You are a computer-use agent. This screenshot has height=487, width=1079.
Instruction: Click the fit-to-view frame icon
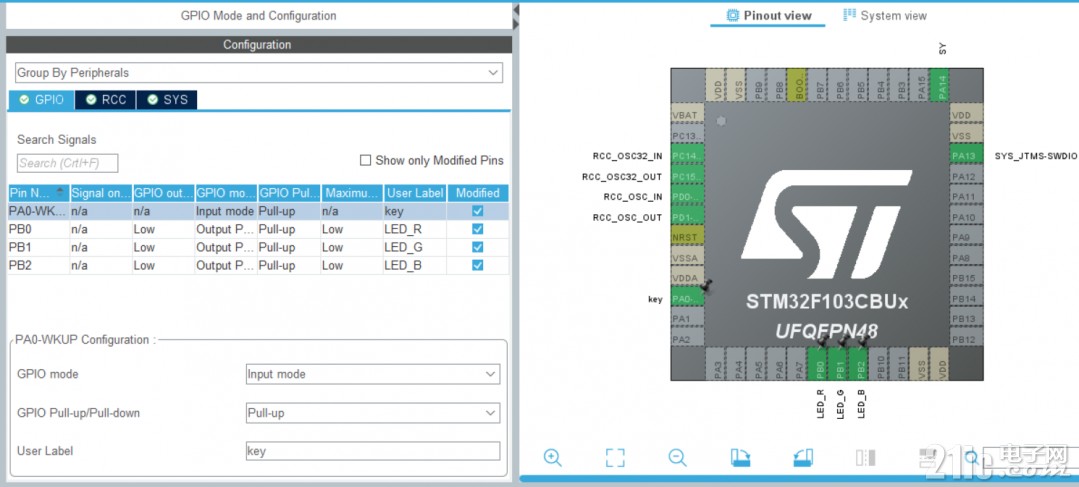(x=615, y=457)
